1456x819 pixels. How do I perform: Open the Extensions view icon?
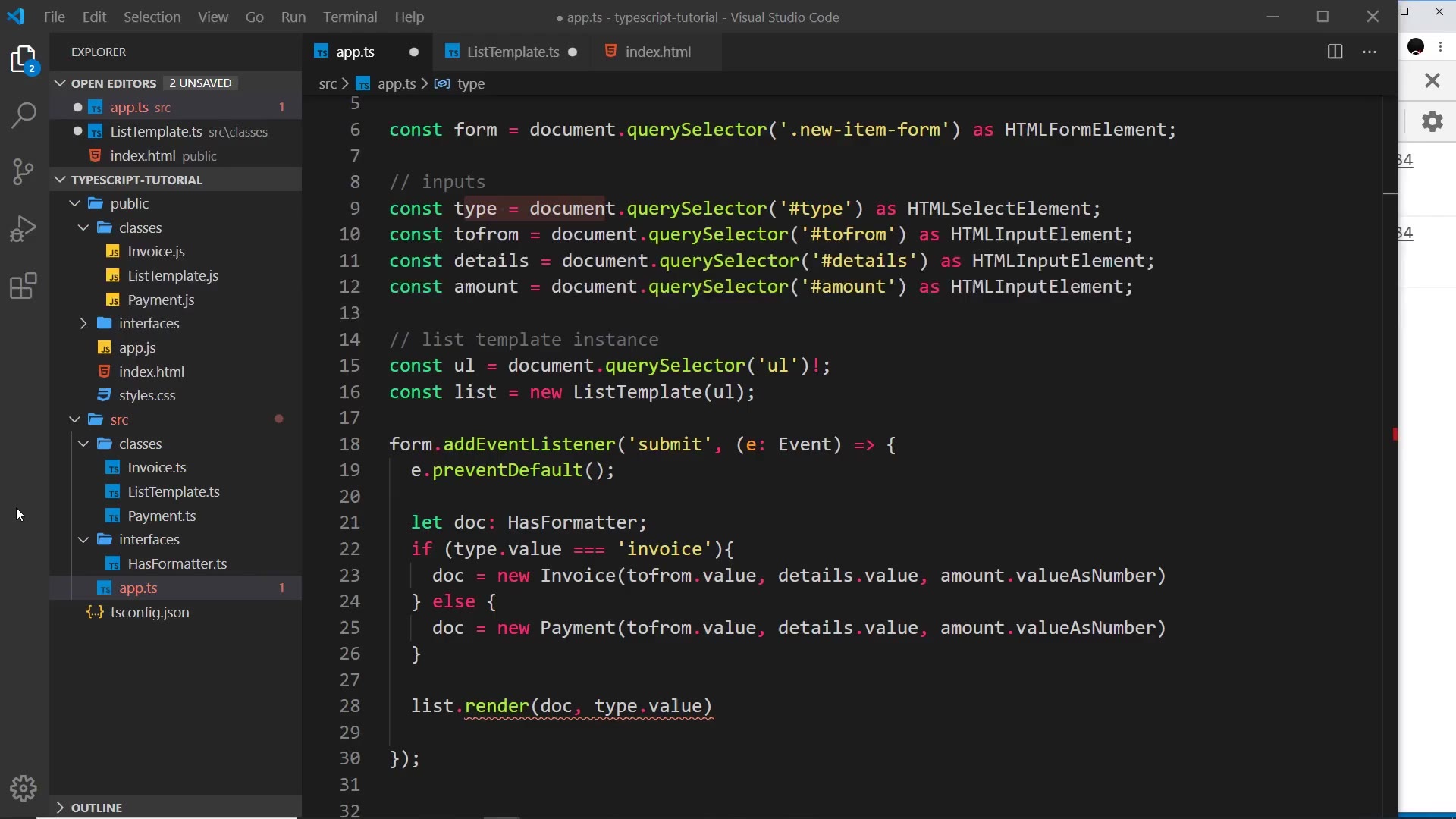[x=24, y=286]
